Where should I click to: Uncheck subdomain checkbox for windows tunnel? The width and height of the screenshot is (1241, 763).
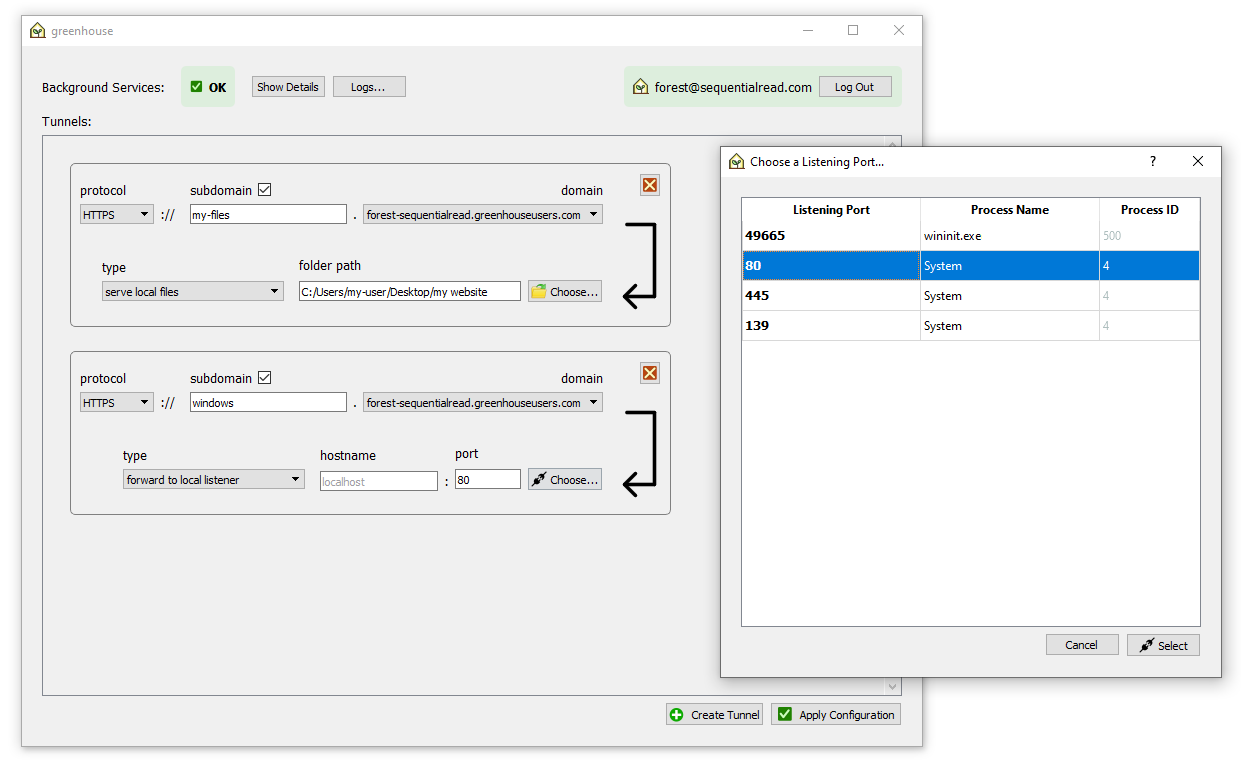[265, 378]
